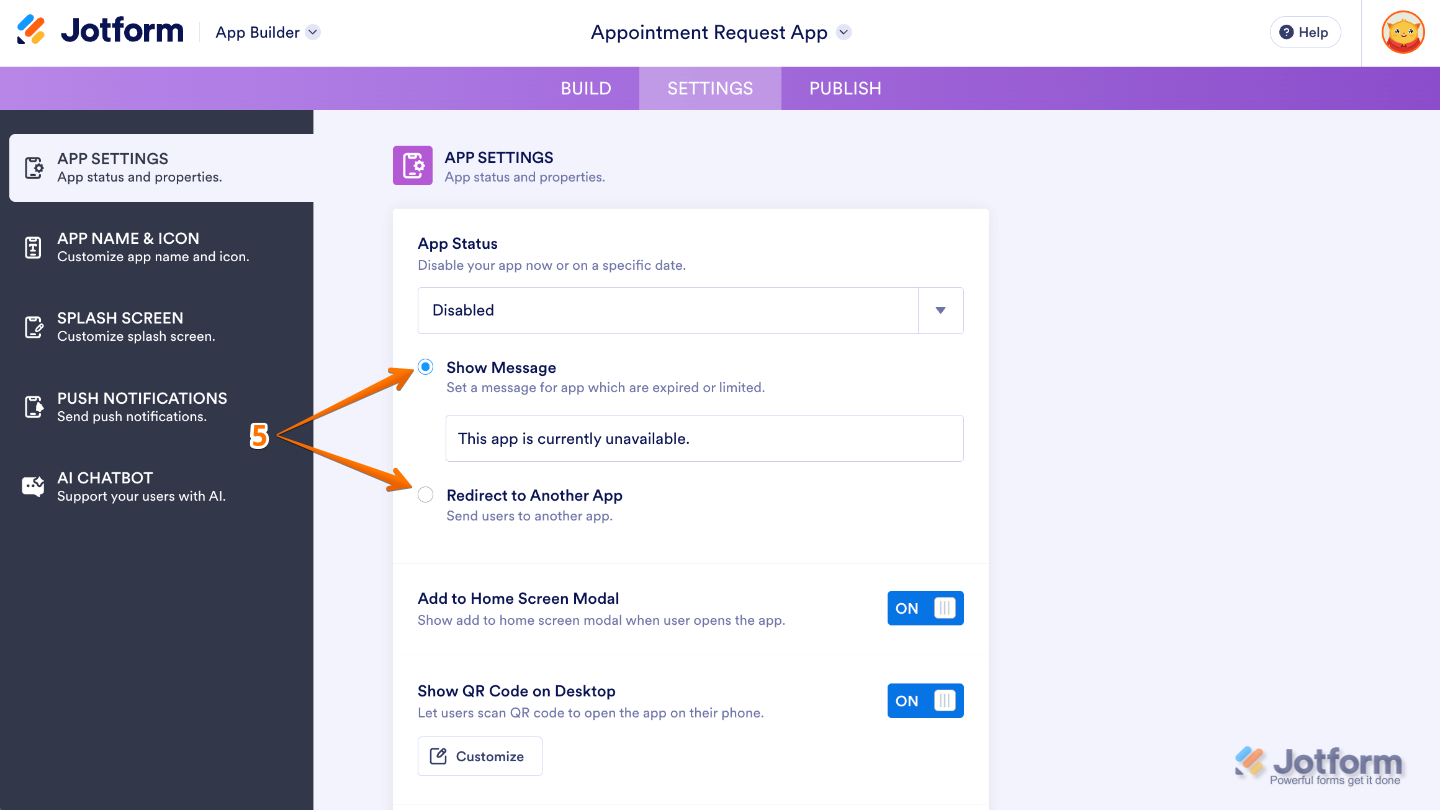Image resolution: width=1440 pixels, height=810 pixels.
Task: Switch to the Build tab
Action: 586,88
